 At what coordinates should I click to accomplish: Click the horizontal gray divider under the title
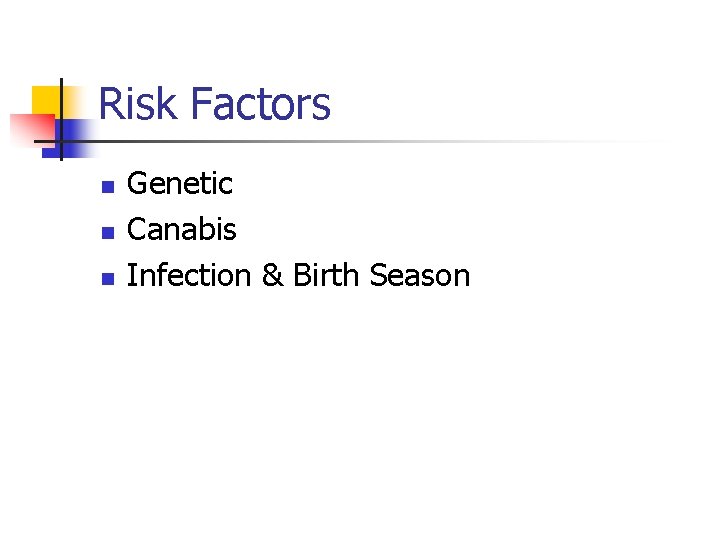click(400, 141)
